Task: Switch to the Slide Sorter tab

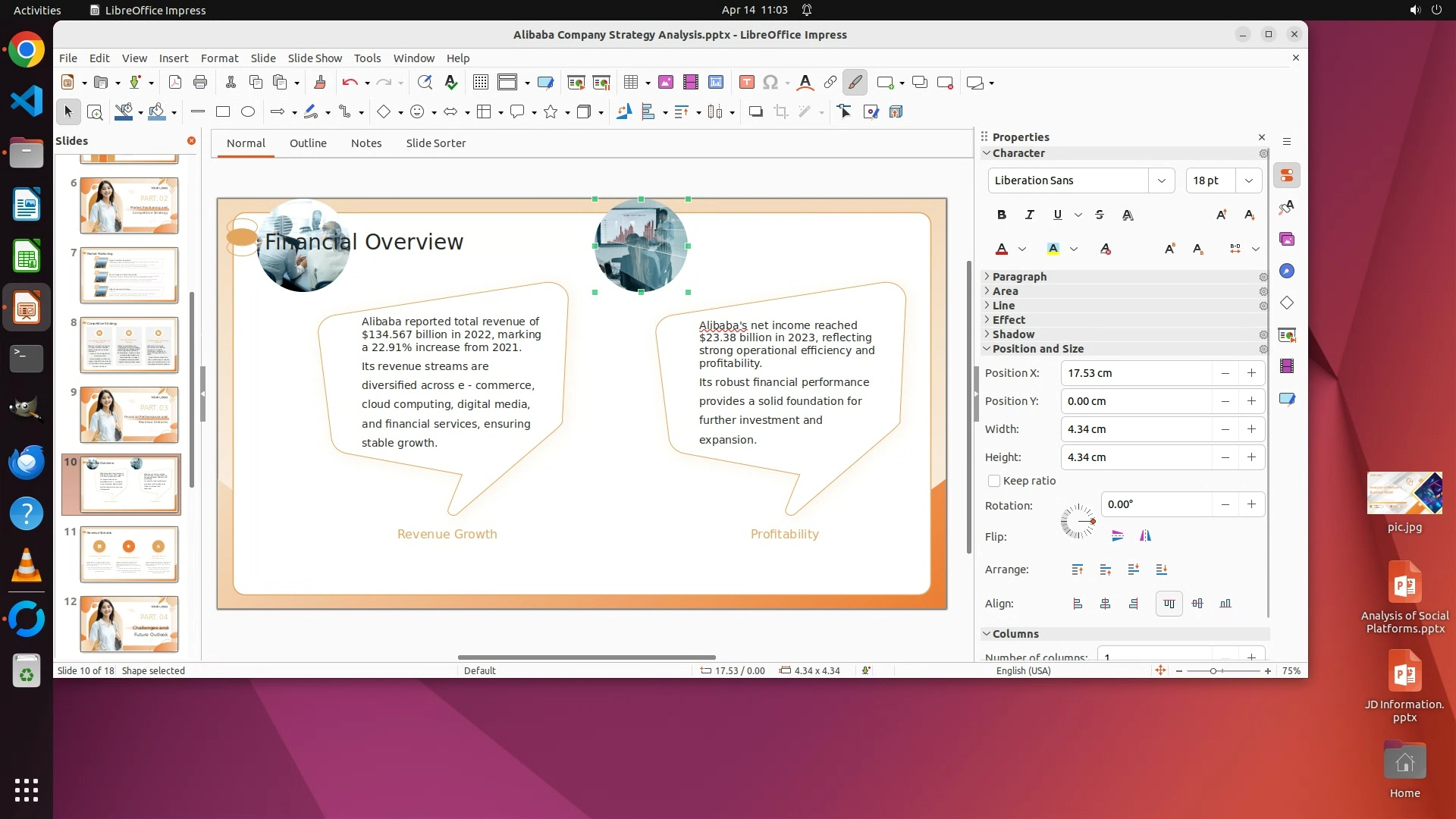Action: point(435,143)
